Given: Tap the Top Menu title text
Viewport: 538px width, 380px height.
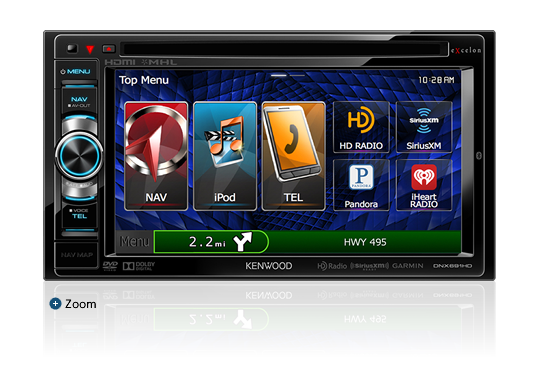Looking at the screenshot, I should 144,80.
